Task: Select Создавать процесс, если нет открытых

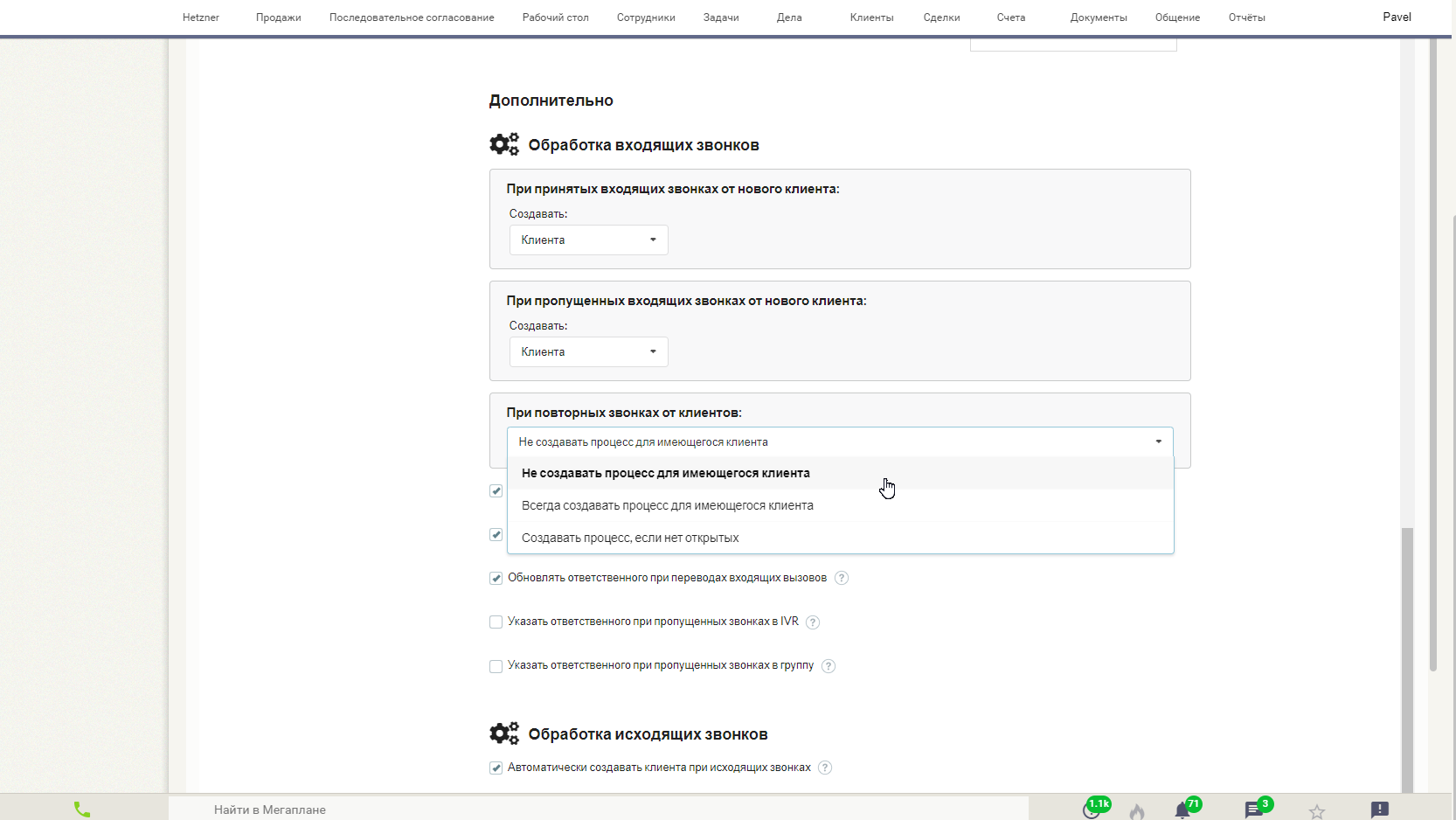Action: tap(840, 538)
